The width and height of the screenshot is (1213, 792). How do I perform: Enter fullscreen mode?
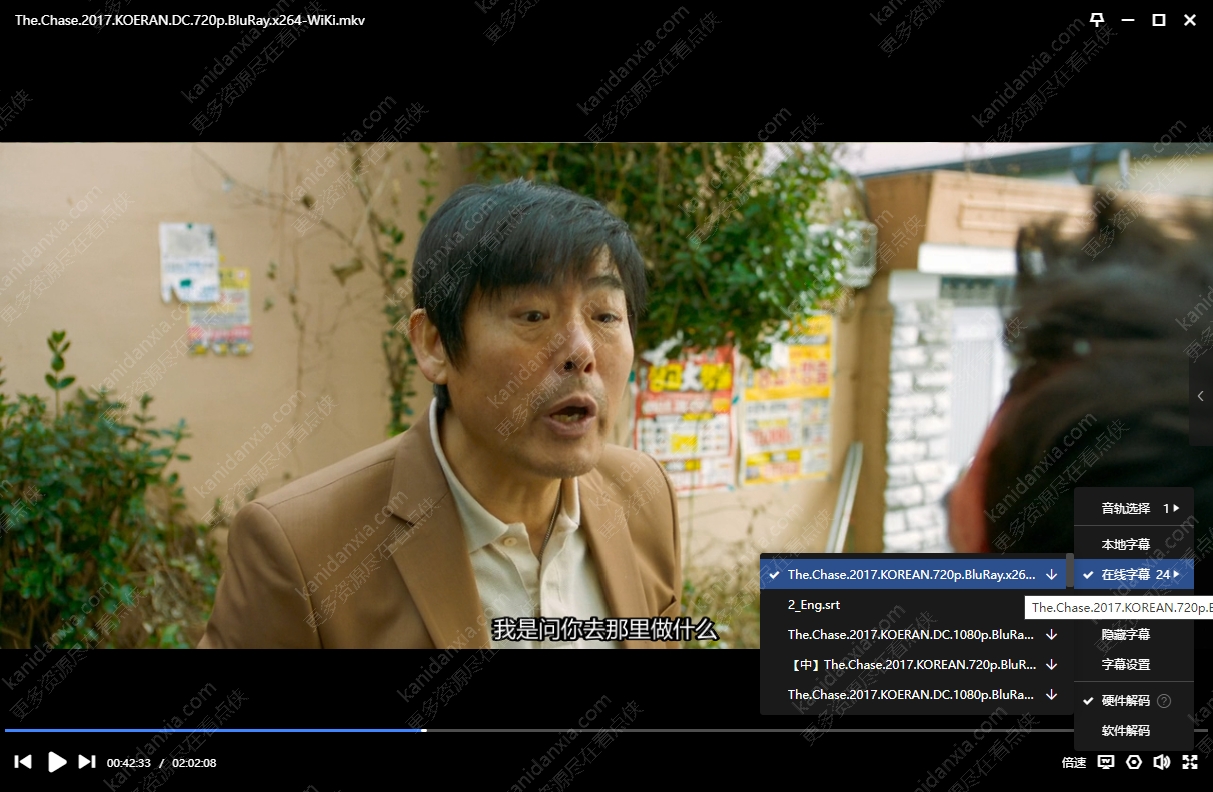point(1190,762)
